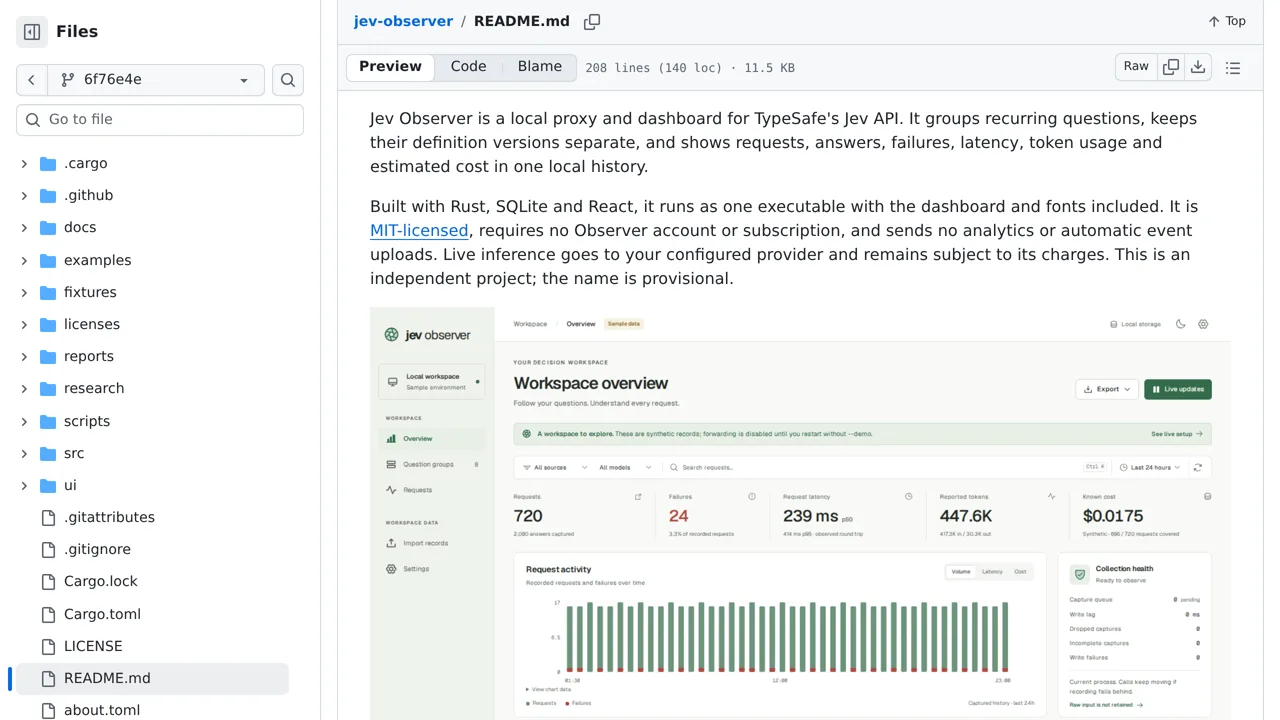Open the 6f76e4e branch selector dropdown
The height and width of the screenshot is (720, 1280).
156,80
